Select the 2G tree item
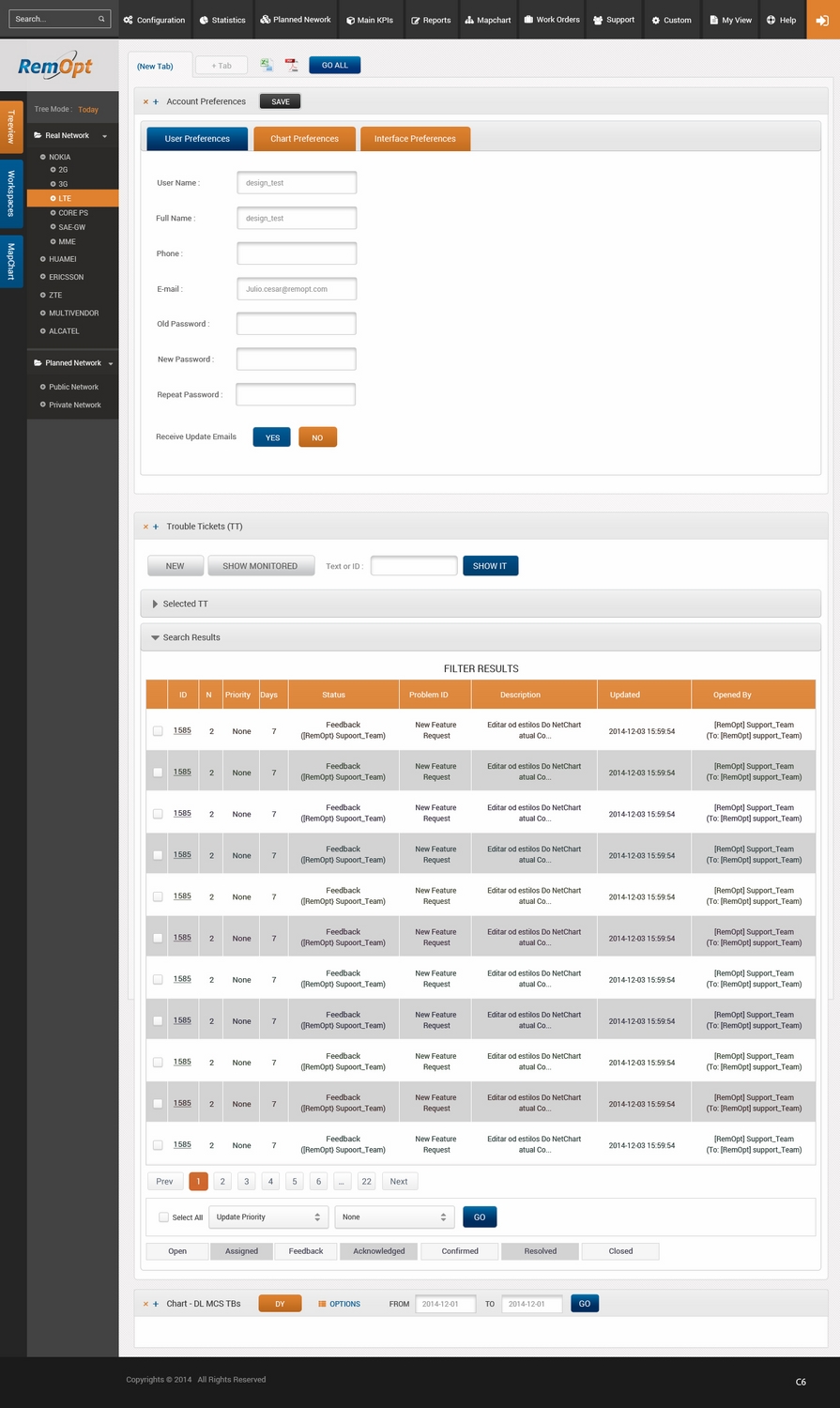Viewport: 840px width, 1408px height. tap(63, 170)
